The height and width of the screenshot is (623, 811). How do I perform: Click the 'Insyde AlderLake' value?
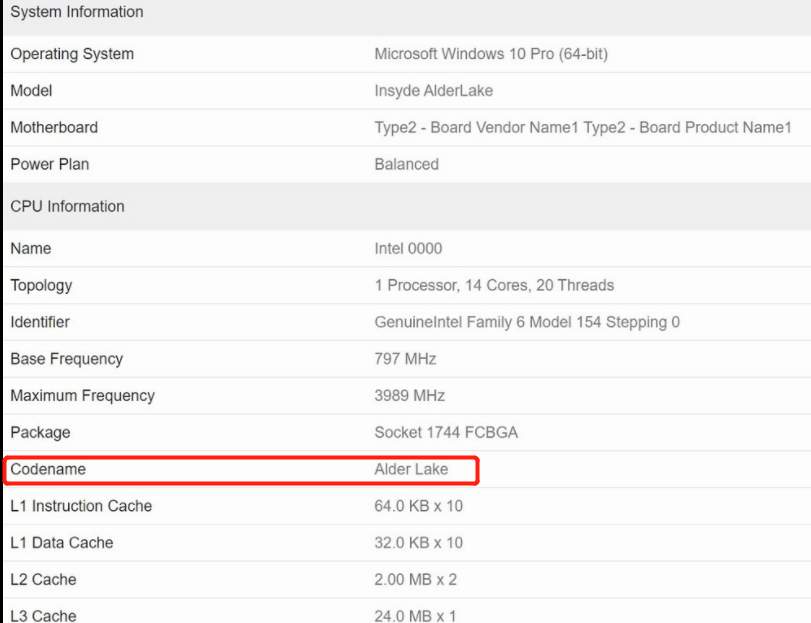pyautogui.click(x=433, y=90)
